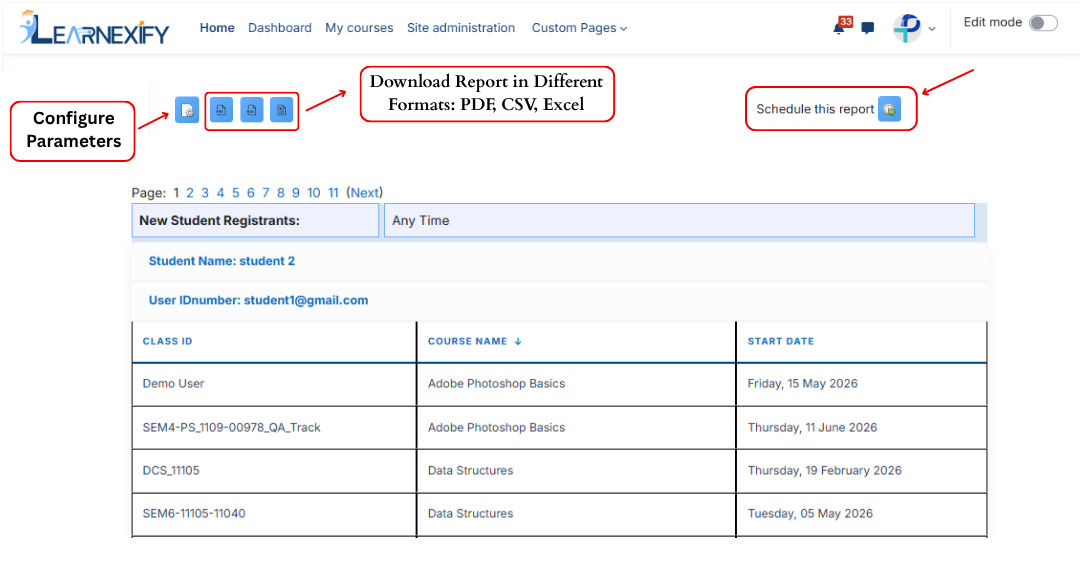Image resolution: width=1080 pixels, height=566 pixels.
Task: Click the Friday, 15 May 2026 cell
Action: (x=861, y=384)
